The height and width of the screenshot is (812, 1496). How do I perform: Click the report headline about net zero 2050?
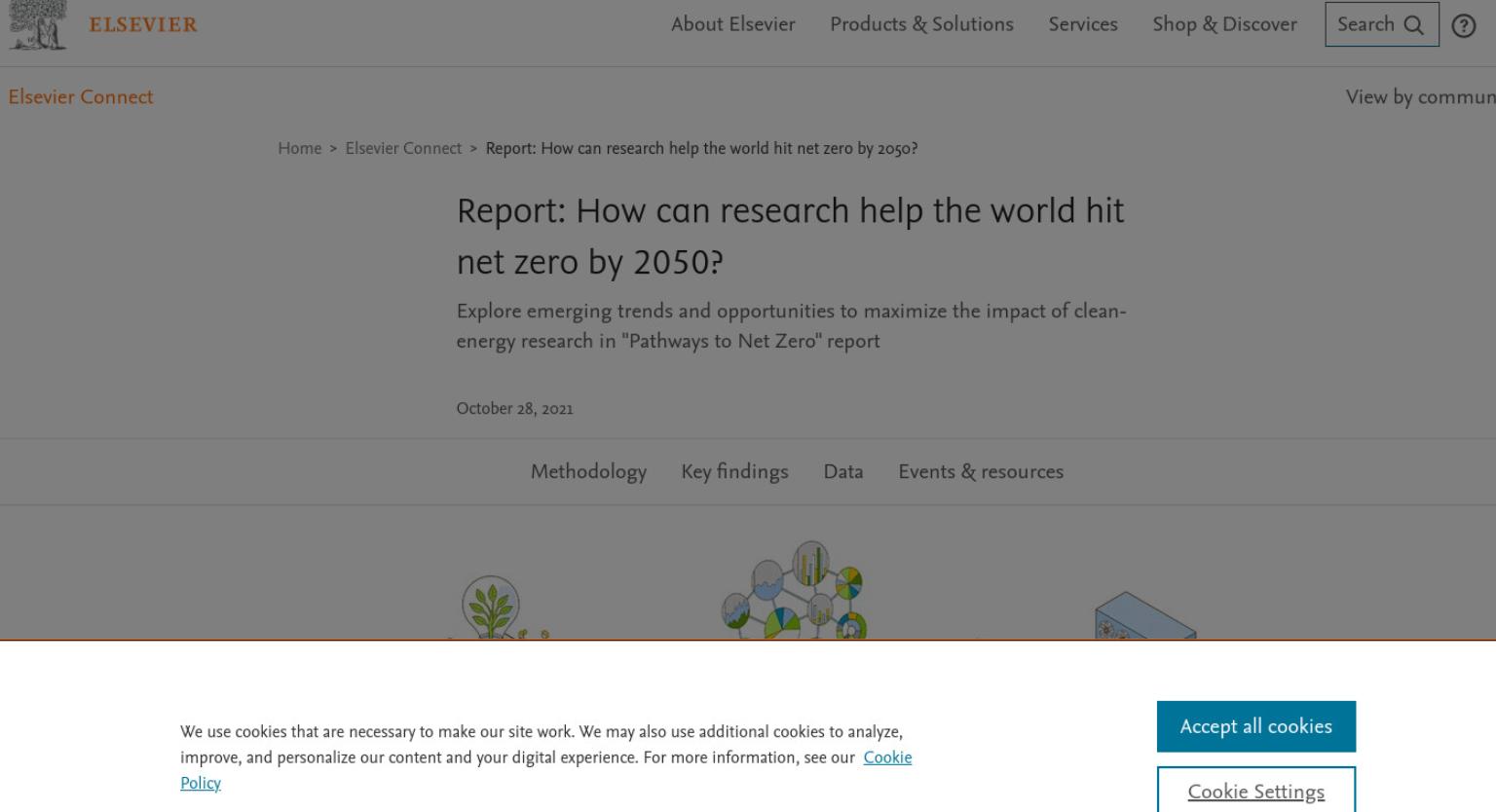pos(791,237)
